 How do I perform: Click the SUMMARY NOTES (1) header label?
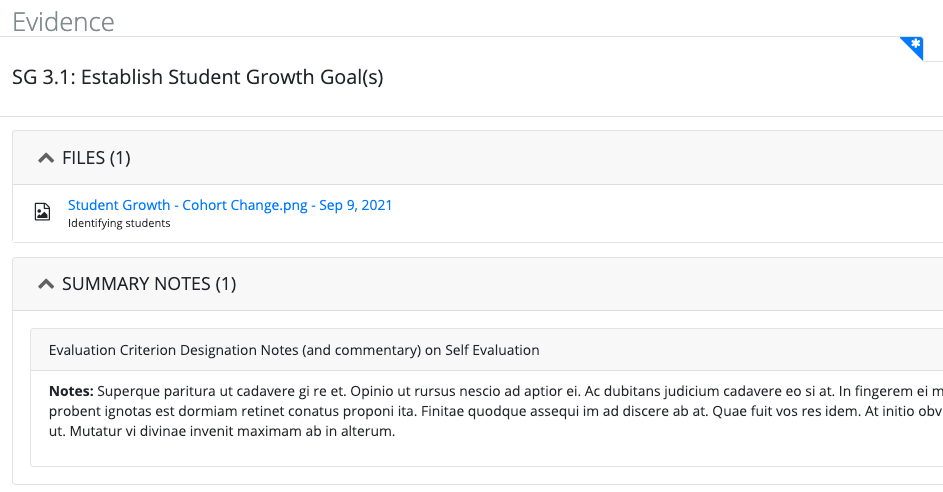(x=149, y=283)
